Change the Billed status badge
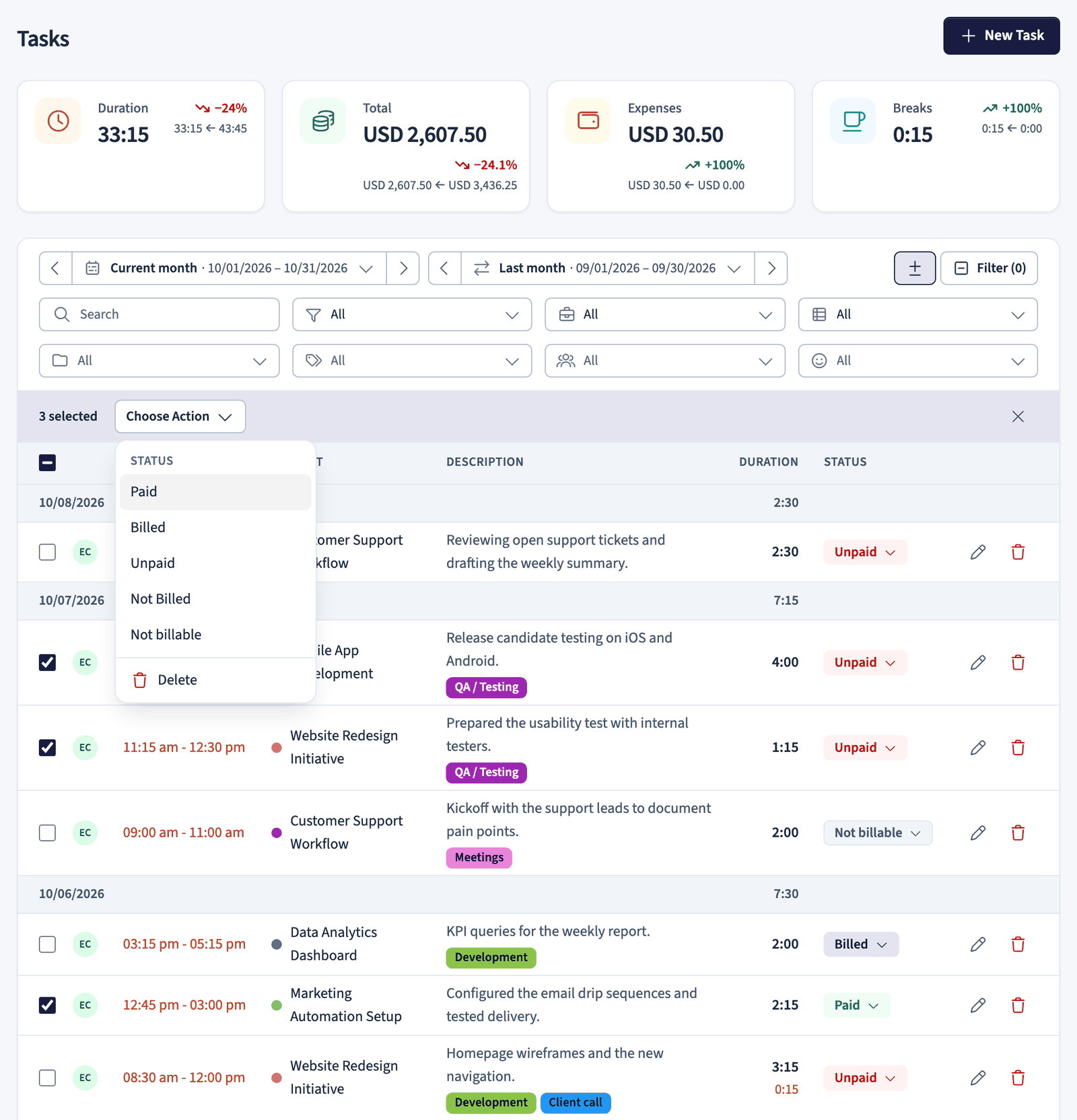1077x1120 pixels. pos(861,944)
